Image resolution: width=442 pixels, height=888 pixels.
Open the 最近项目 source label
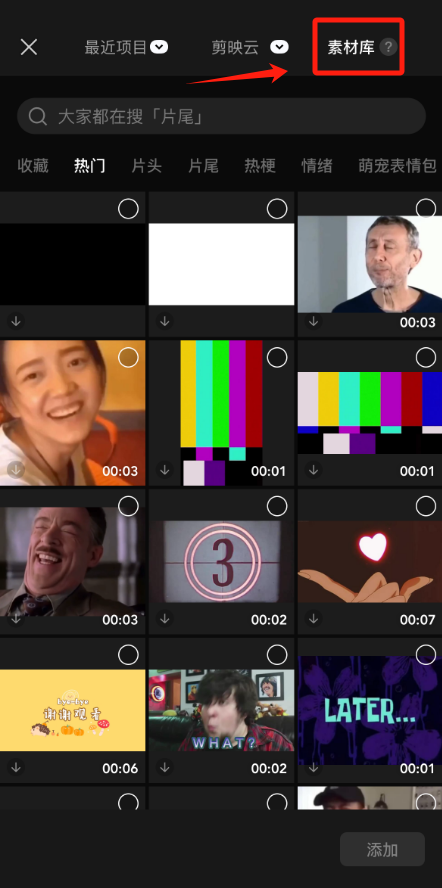[116, 48]
